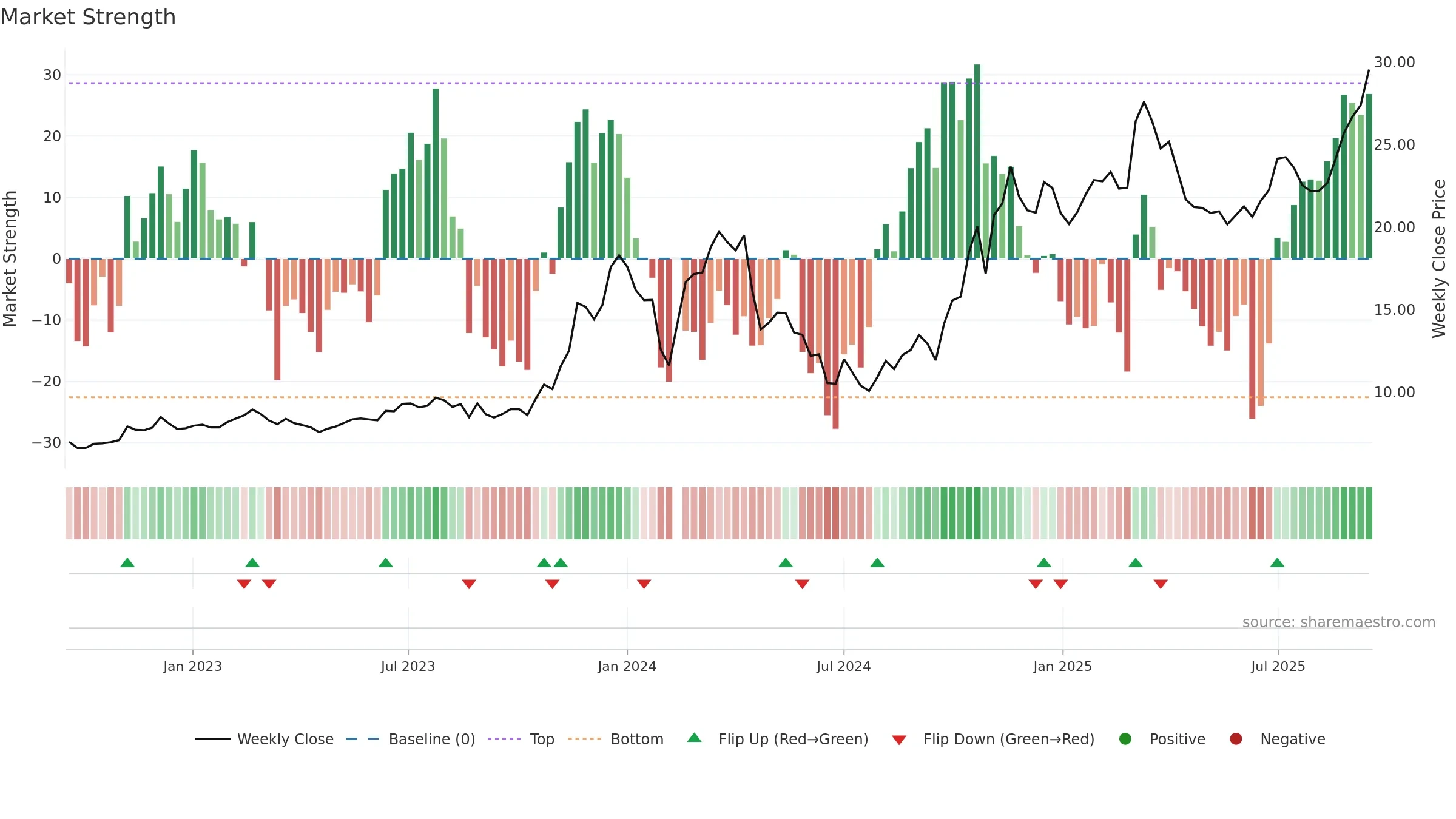Click the 20.00 price tick label
This screenshot has height=819, width=1456.
click(1394, 227)
